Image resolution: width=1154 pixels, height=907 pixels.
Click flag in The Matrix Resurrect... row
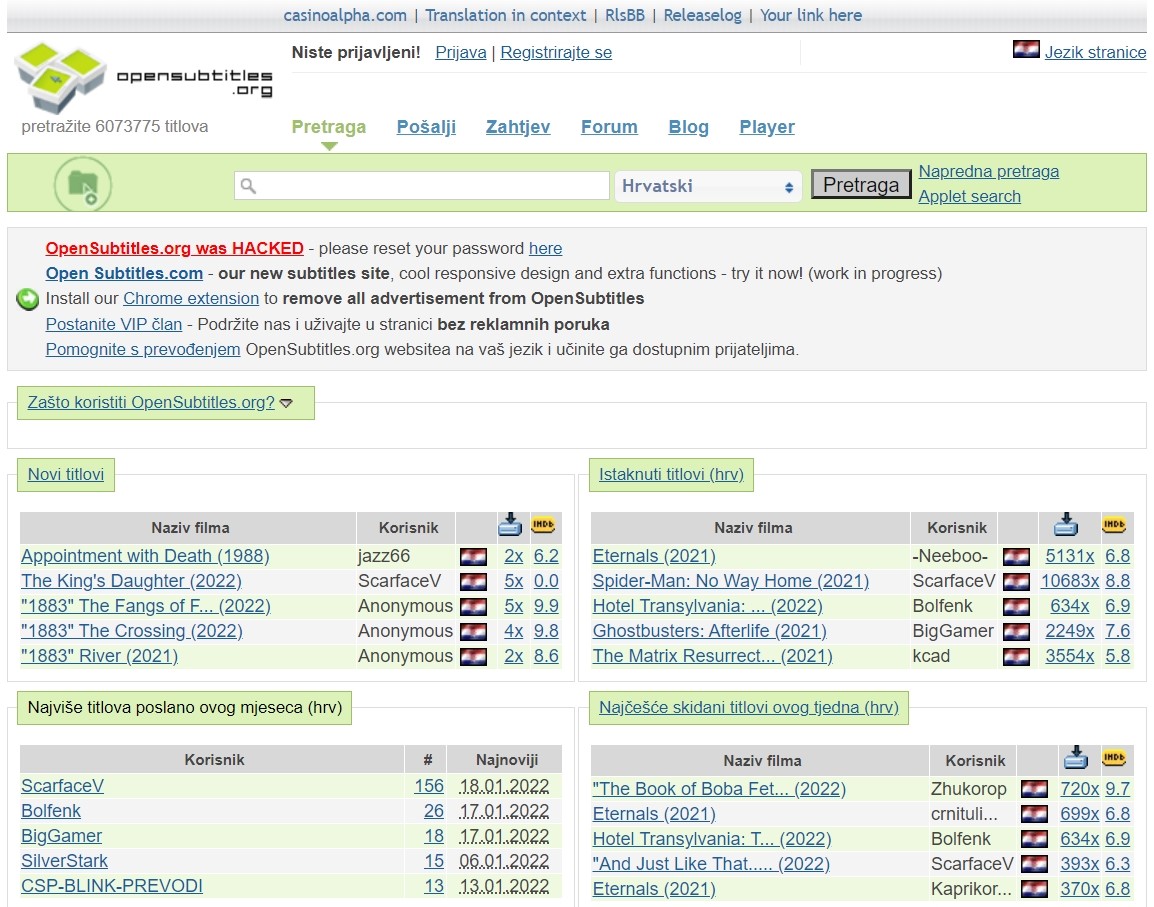pos(1016,657)
